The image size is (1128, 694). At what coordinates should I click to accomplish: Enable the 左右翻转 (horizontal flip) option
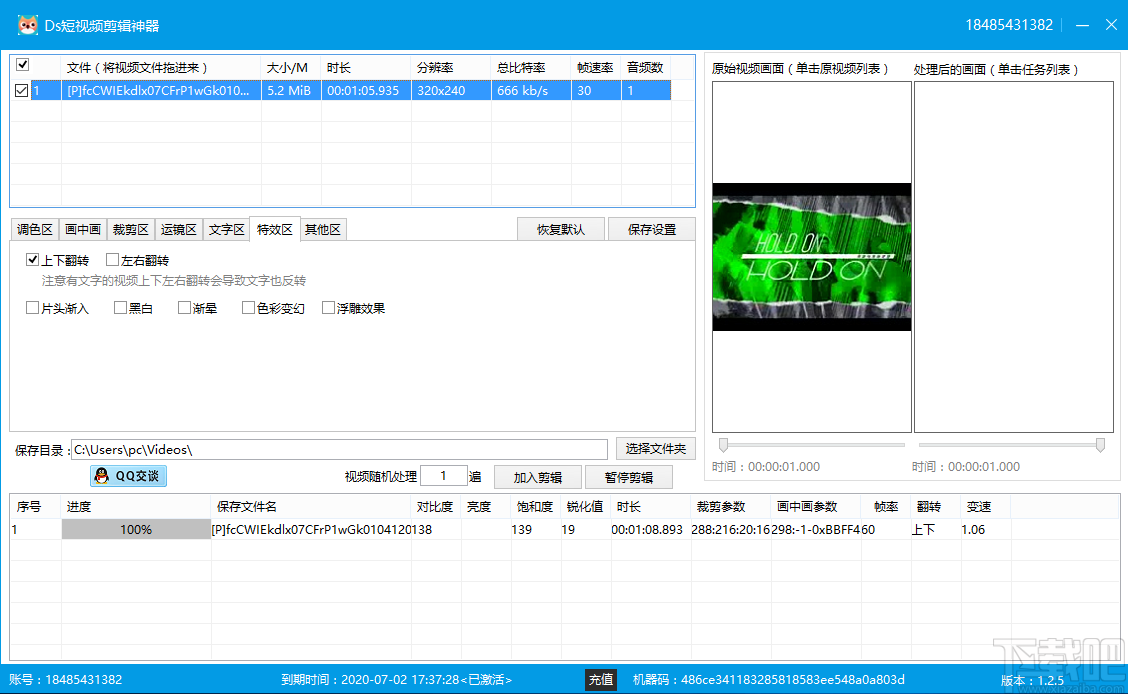[114, 259]
